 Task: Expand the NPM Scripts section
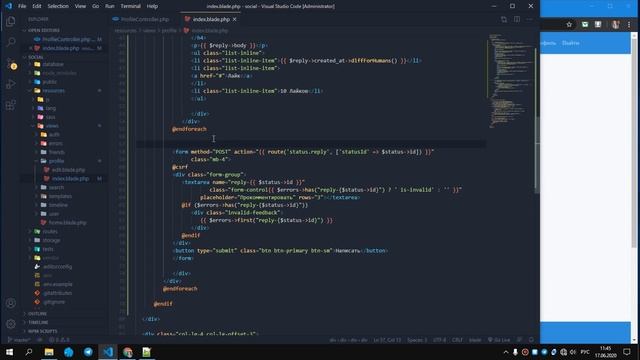click(42, 331)
